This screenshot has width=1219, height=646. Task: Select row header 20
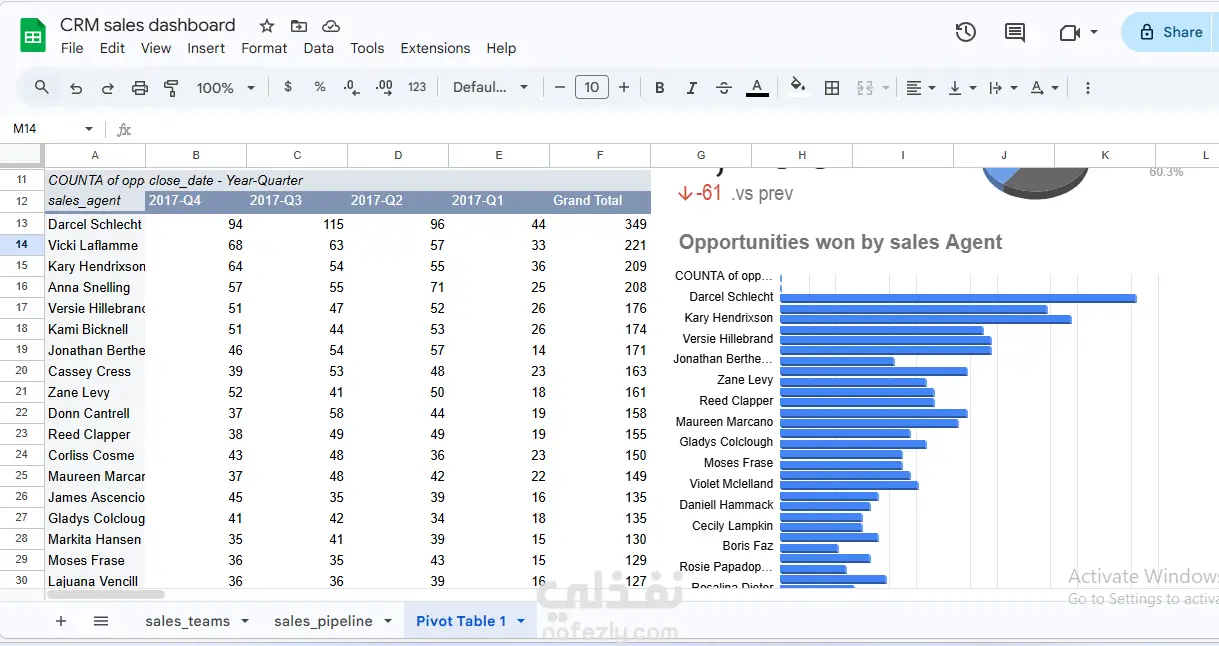[x=22, y=371]
